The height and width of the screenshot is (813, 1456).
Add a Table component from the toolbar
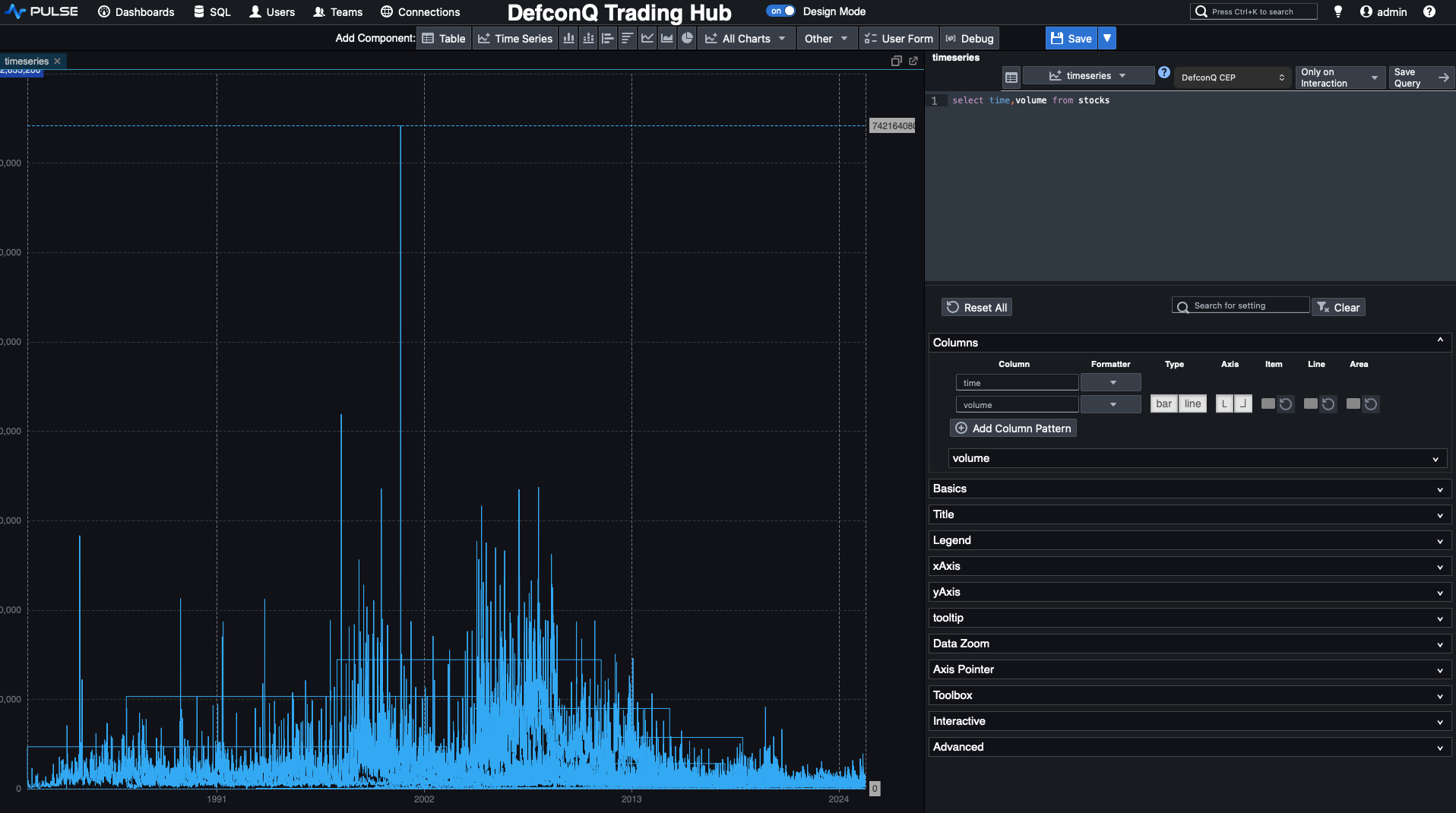pos(444,38)
